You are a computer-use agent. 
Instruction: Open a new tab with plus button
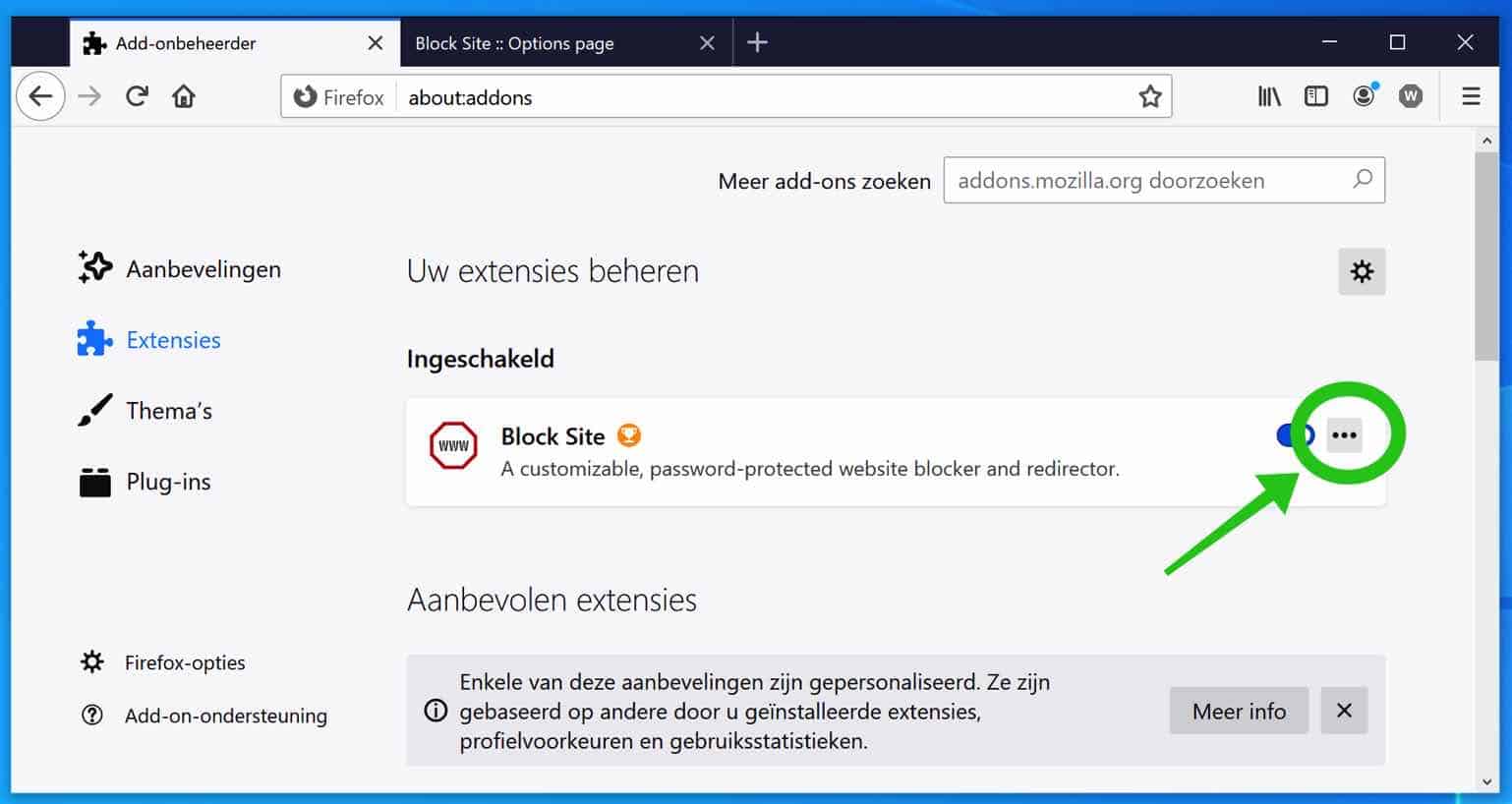click(x=757, y=42)
